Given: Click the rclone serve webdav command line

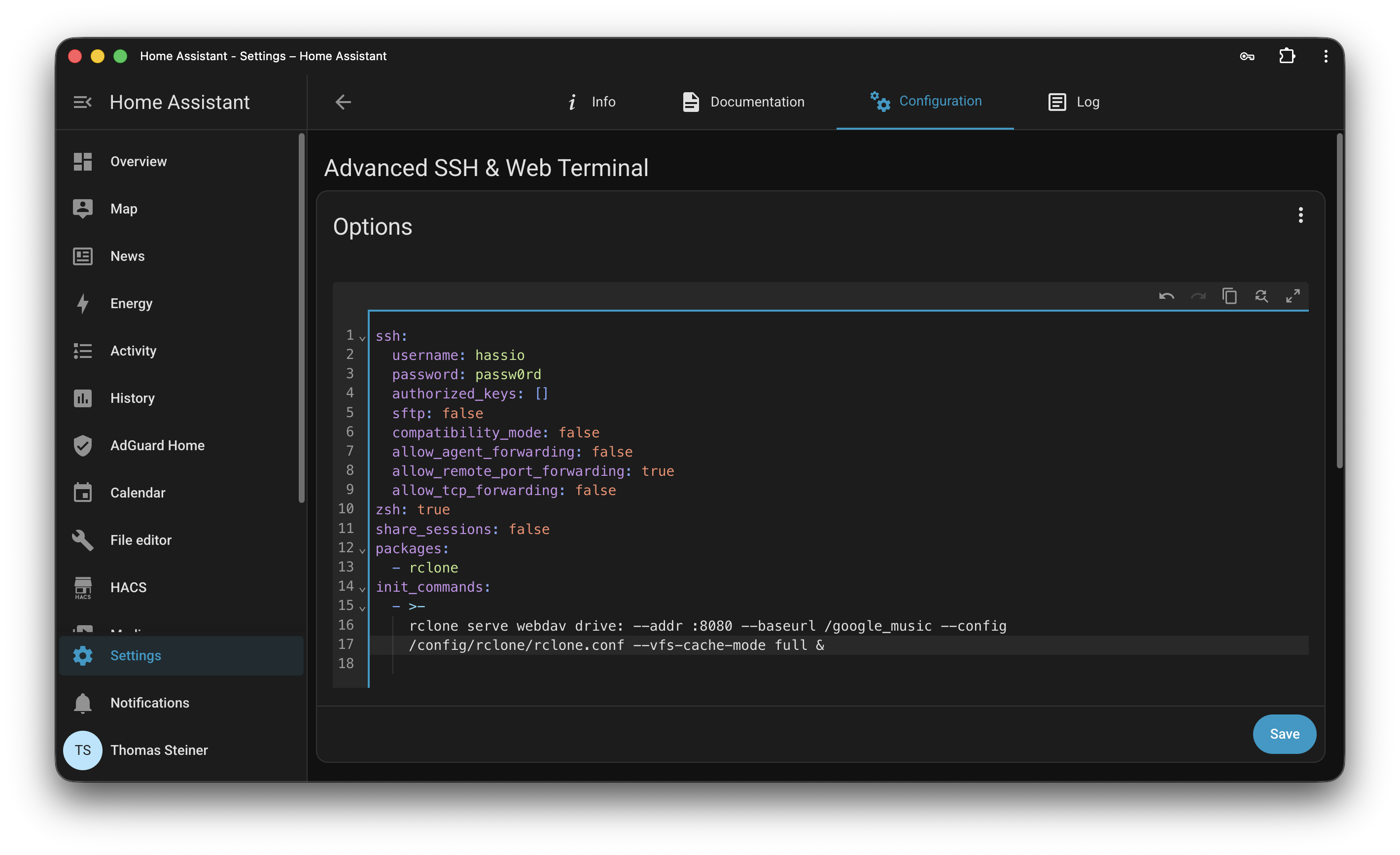Looking at the screenshot, I should [707, 626].
